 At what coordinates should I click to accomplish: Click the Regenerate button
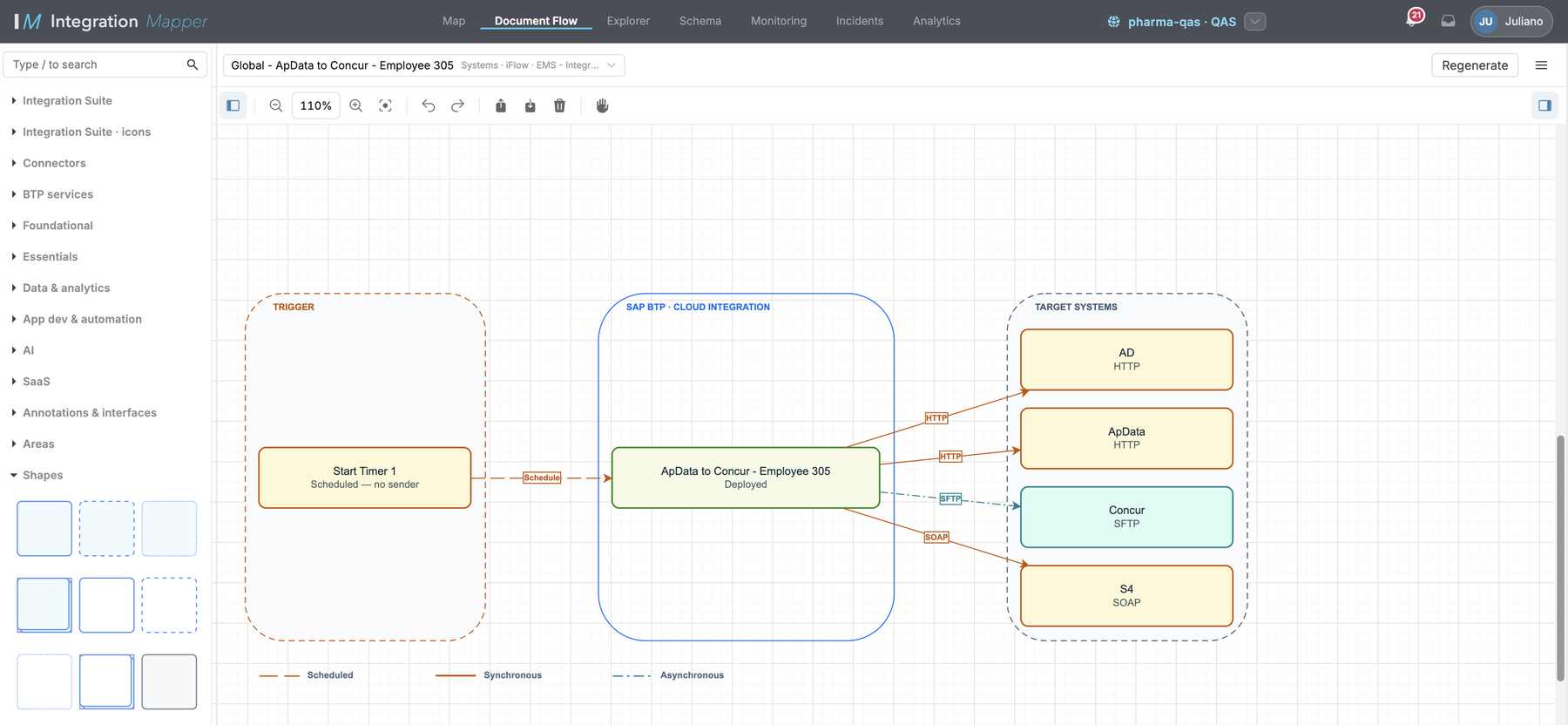(1475, 65)
